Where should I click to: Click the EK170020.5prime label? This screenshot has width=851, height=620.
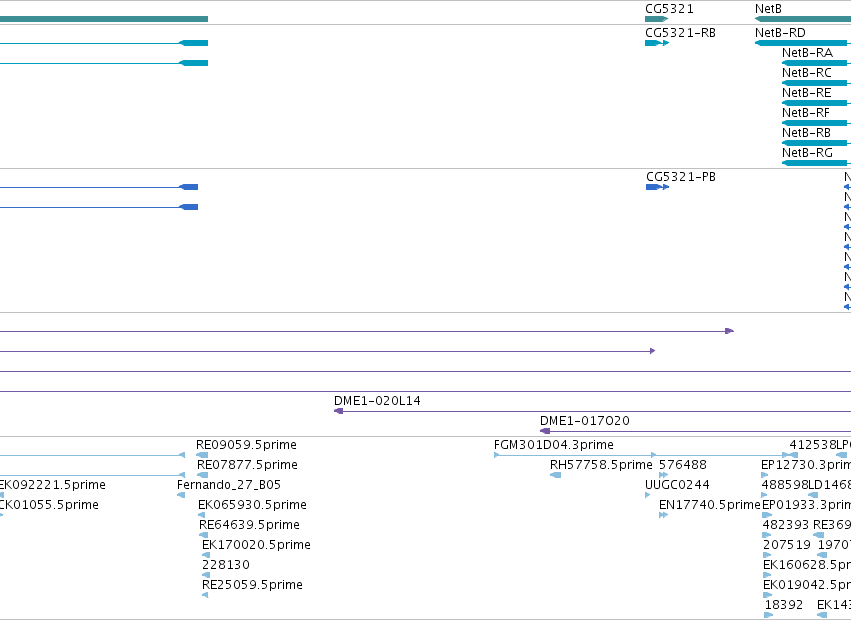[256, 545]
